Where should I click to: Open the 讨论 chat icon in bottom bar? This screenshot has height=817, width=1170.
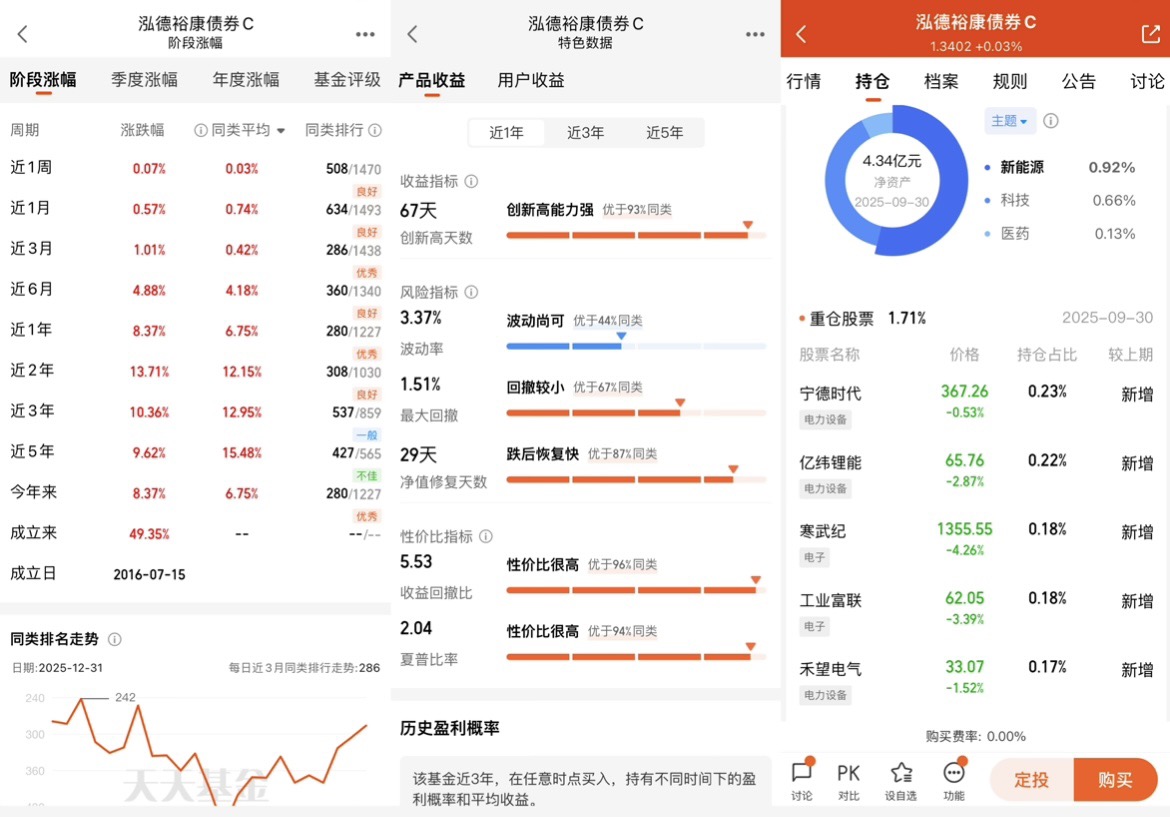(802, 781)
